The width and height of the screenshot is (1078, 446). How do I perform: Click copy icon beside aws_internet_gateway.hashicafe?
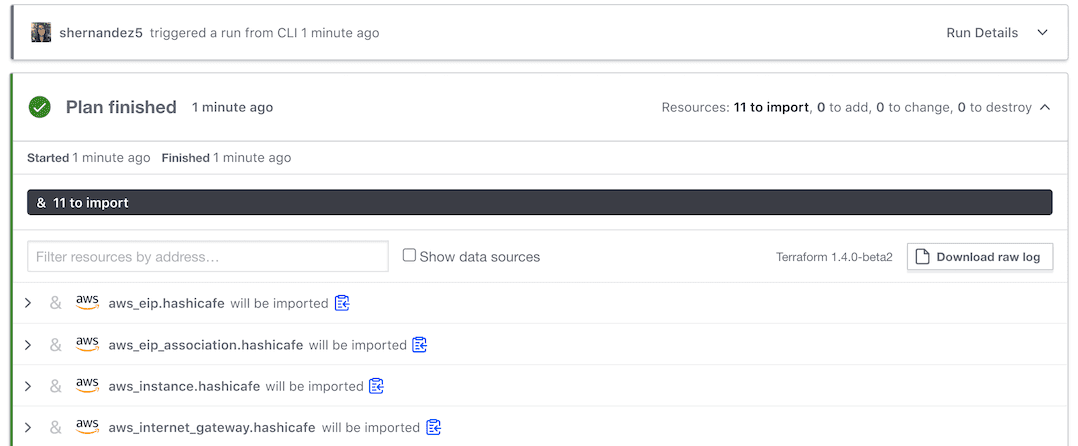point(433,427)
